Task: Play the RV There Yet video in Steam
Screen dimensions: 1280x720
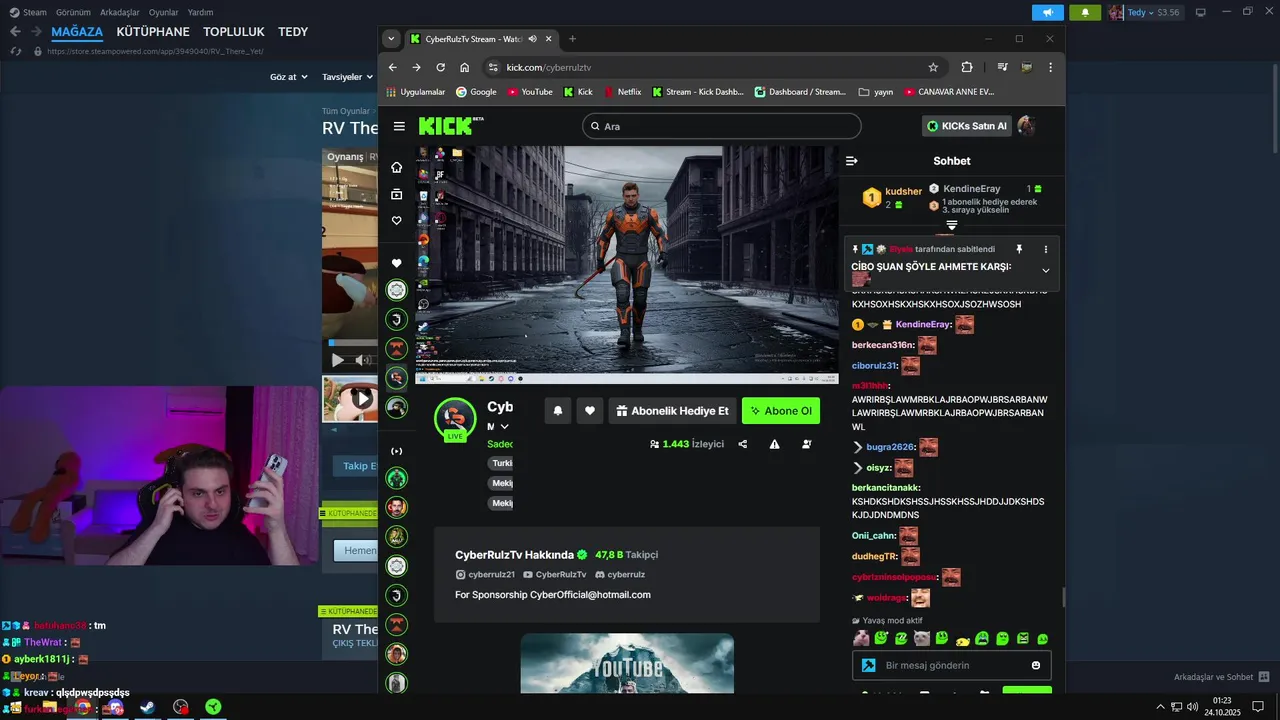Action: tap(338, 360)
